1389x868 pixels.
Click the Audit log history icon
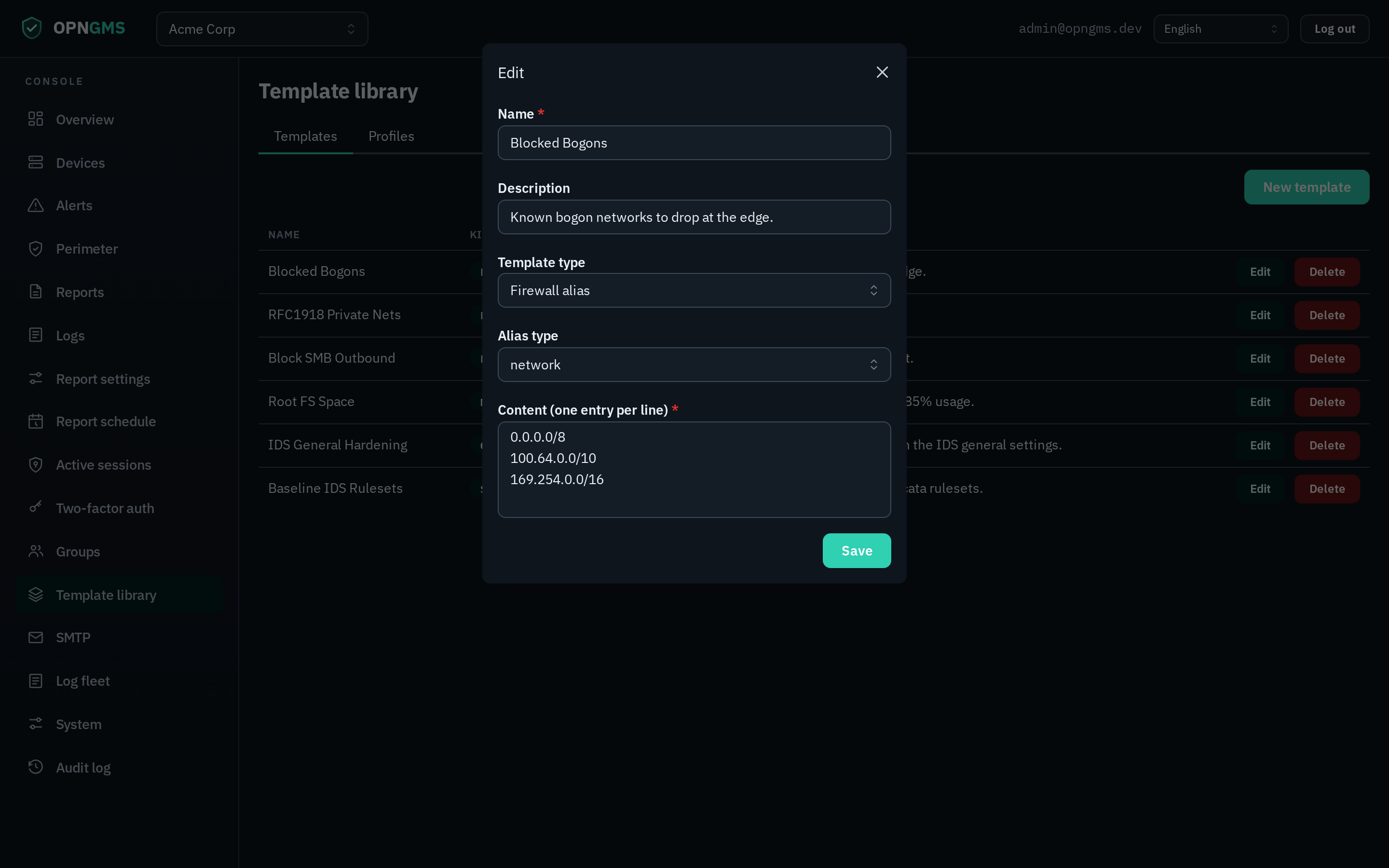[36, 767]
